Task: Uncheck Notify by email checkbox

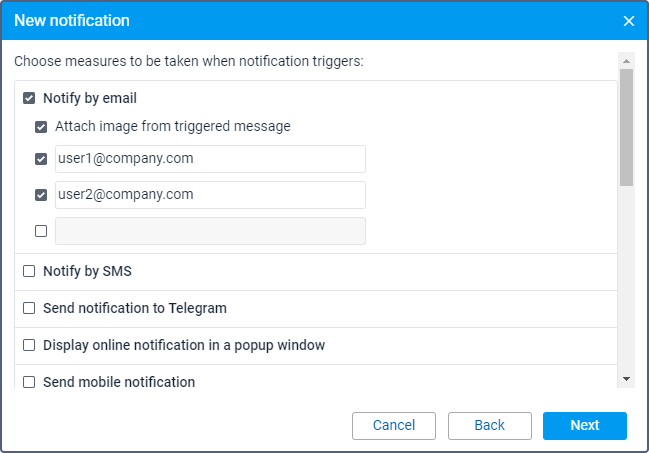Action: tap(29, 99)
